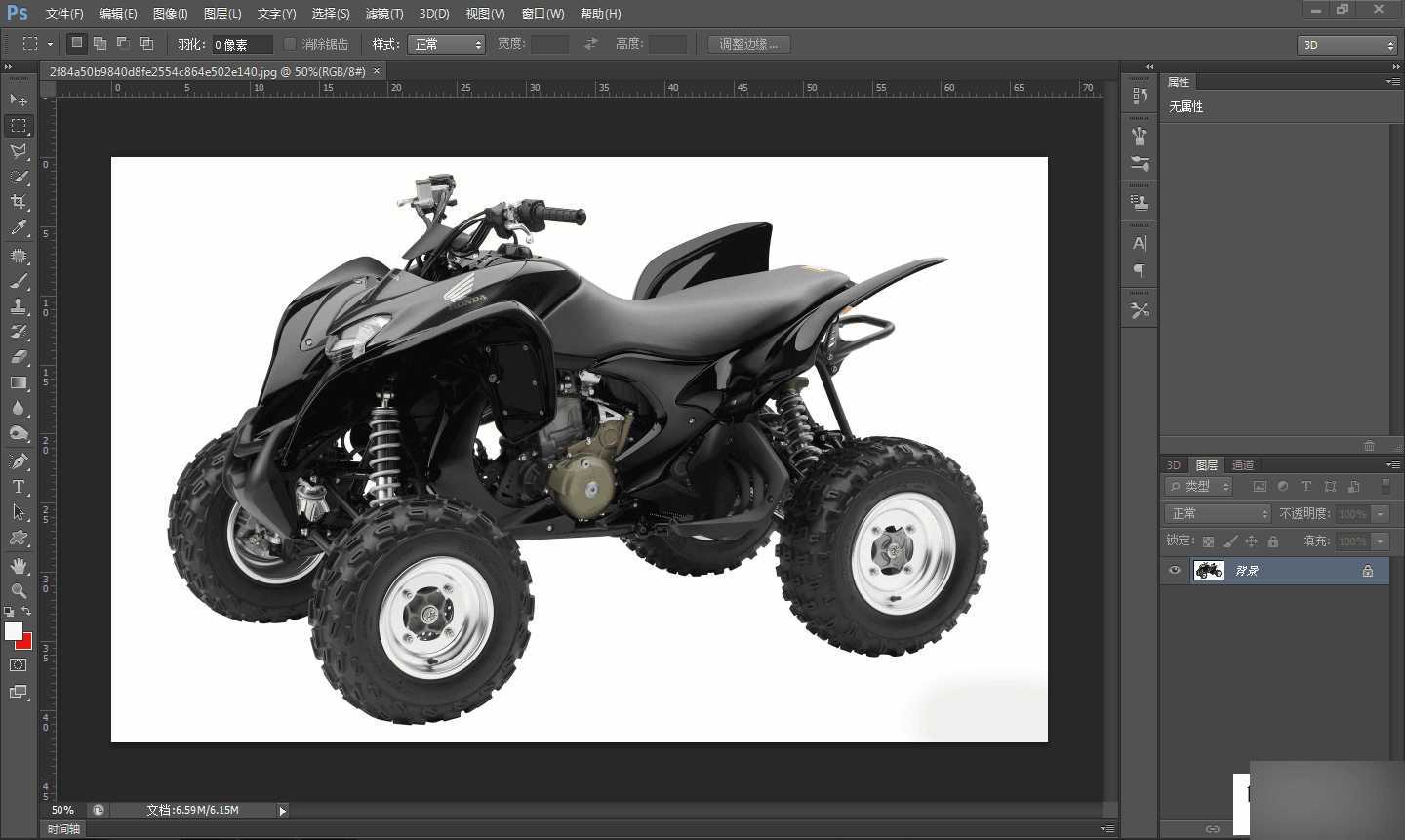Select the Pen tool
Image resolution: width=1405 pixels, height=840 pixels.
tap(18, 460)
